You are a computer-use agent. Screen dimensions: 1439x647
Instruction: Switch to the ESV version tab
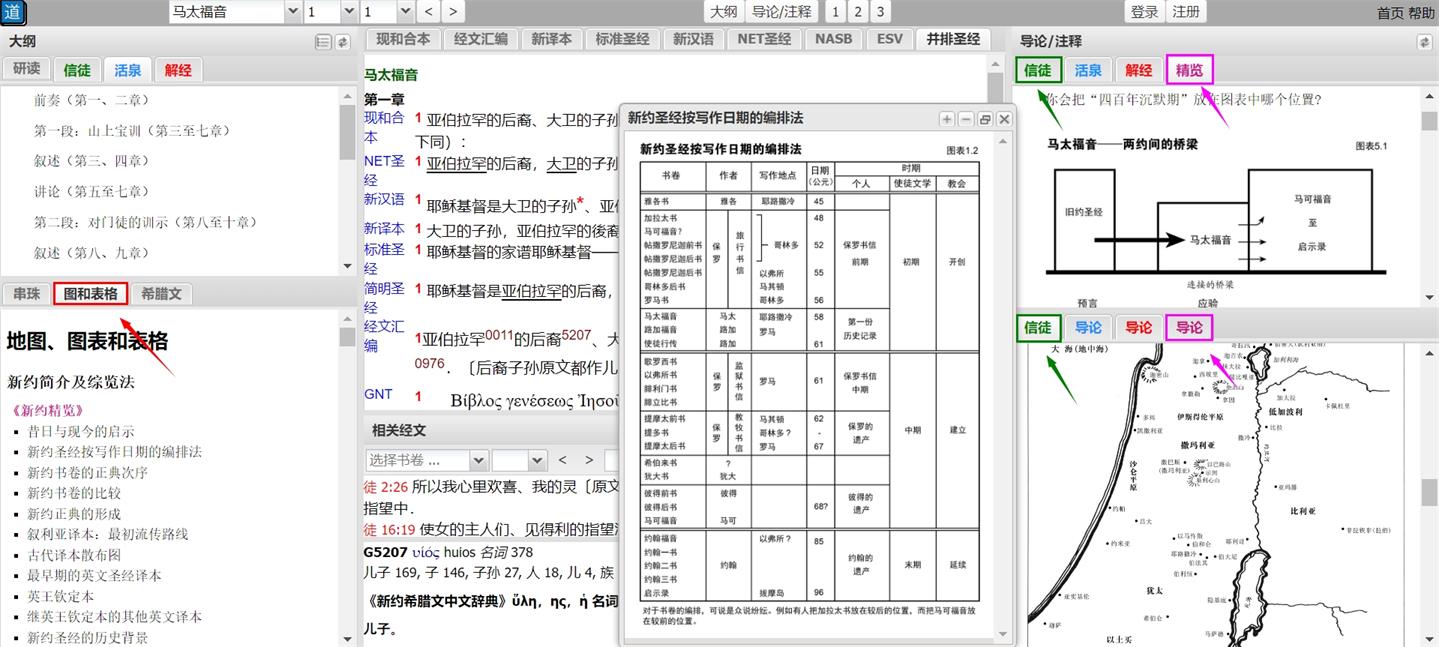(889, 38)
